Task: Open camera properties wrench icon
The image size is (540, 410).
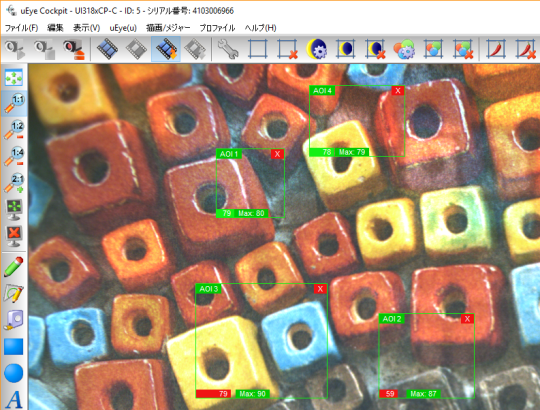Action: pos(228,49)
